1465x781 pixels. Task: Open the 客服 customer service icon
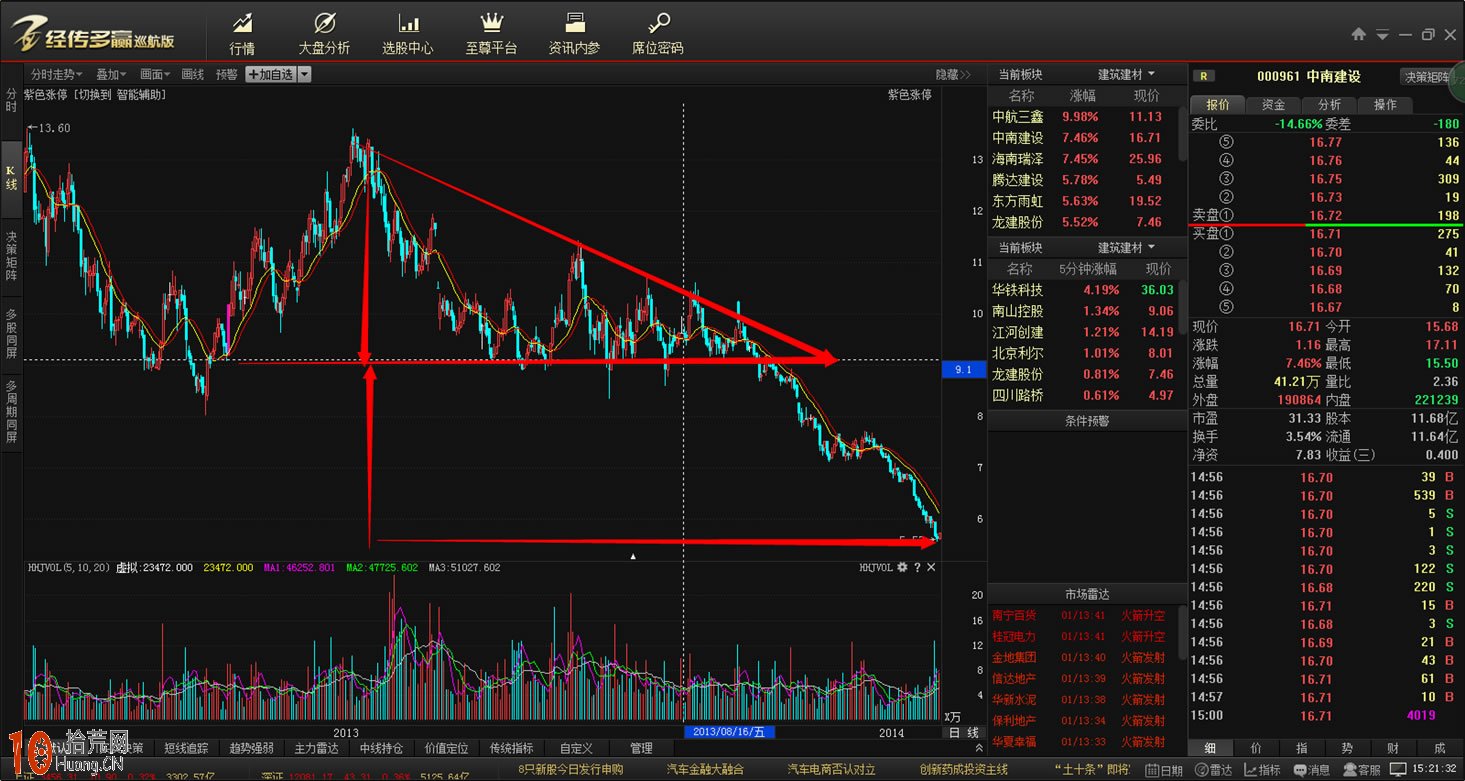(1362, 770)
